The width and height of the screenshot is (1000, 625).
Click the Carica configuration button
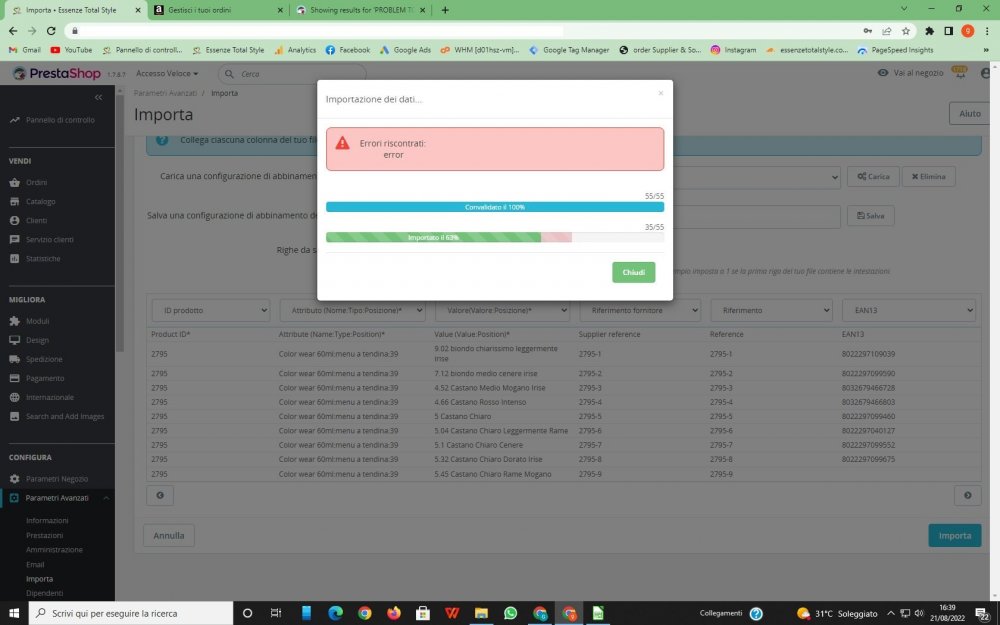click(873, 177)
